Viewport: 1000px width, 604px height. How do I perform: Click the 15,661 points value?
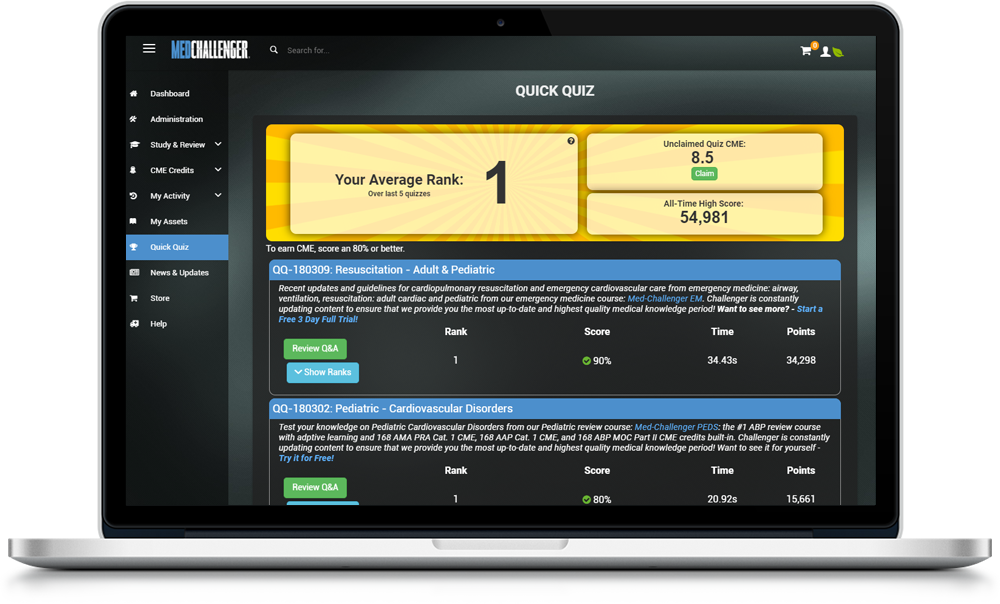pos(801,499)
